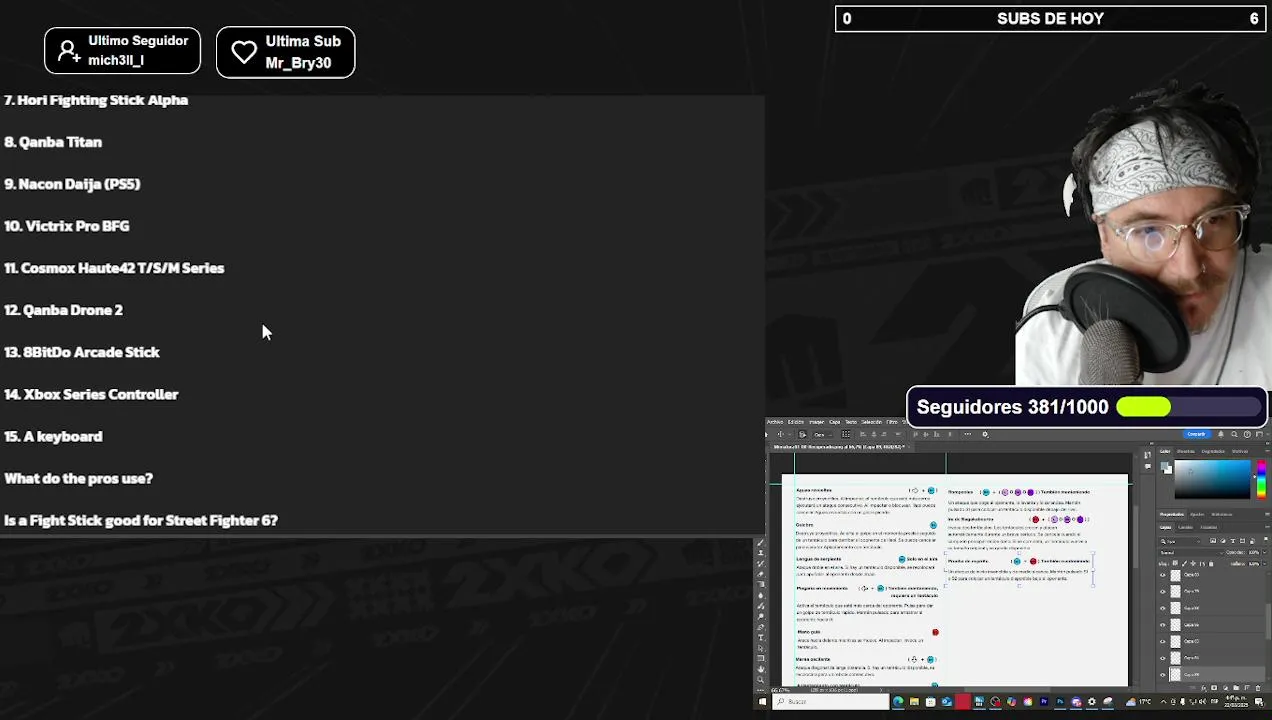Viewport: 1272px width, 720px height.
Task: Hide the topmost layer via eye icon
Action: tap(1163, 575)
